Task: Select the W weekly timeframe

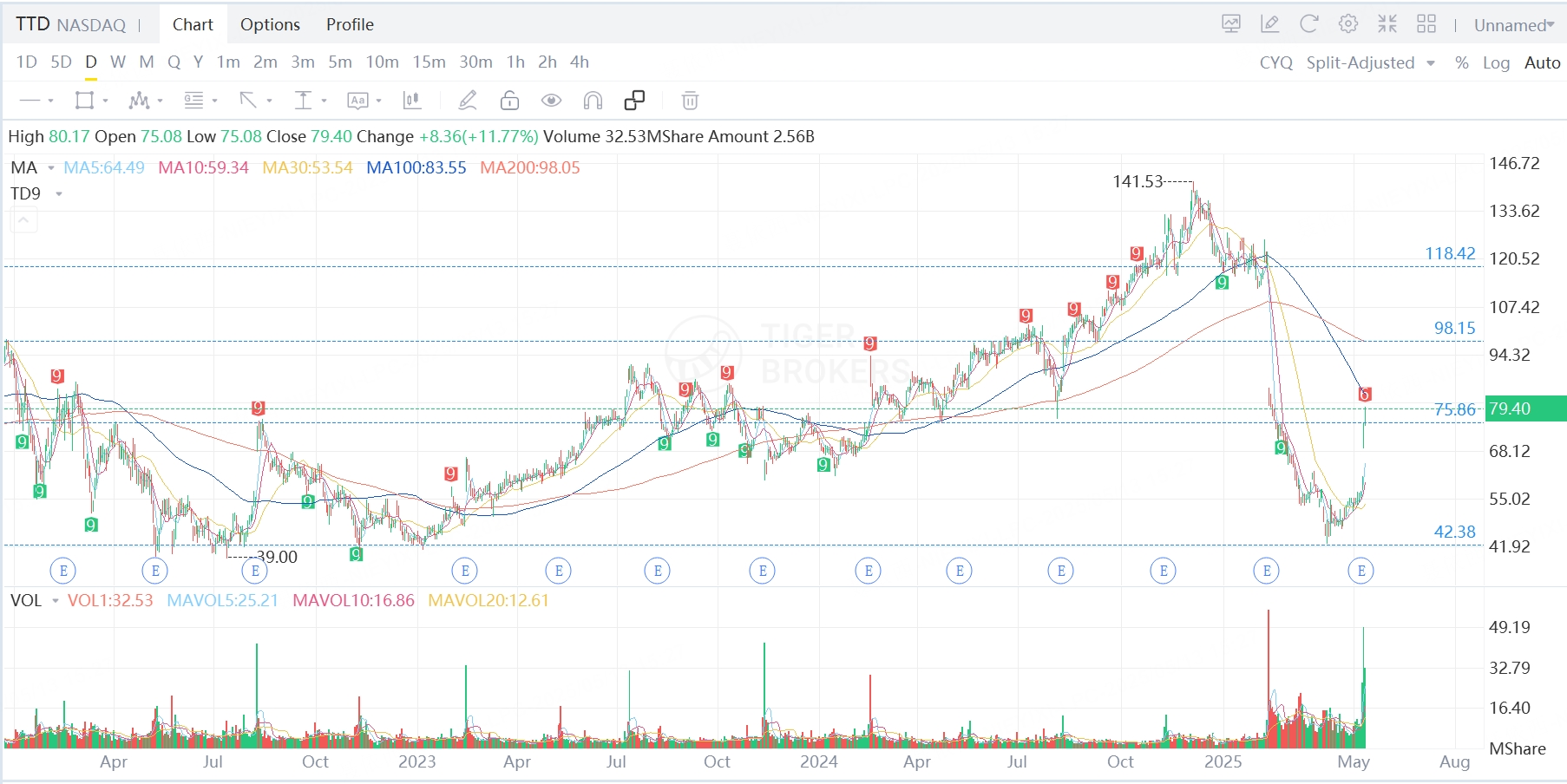Action: click(x=118, y=62)
